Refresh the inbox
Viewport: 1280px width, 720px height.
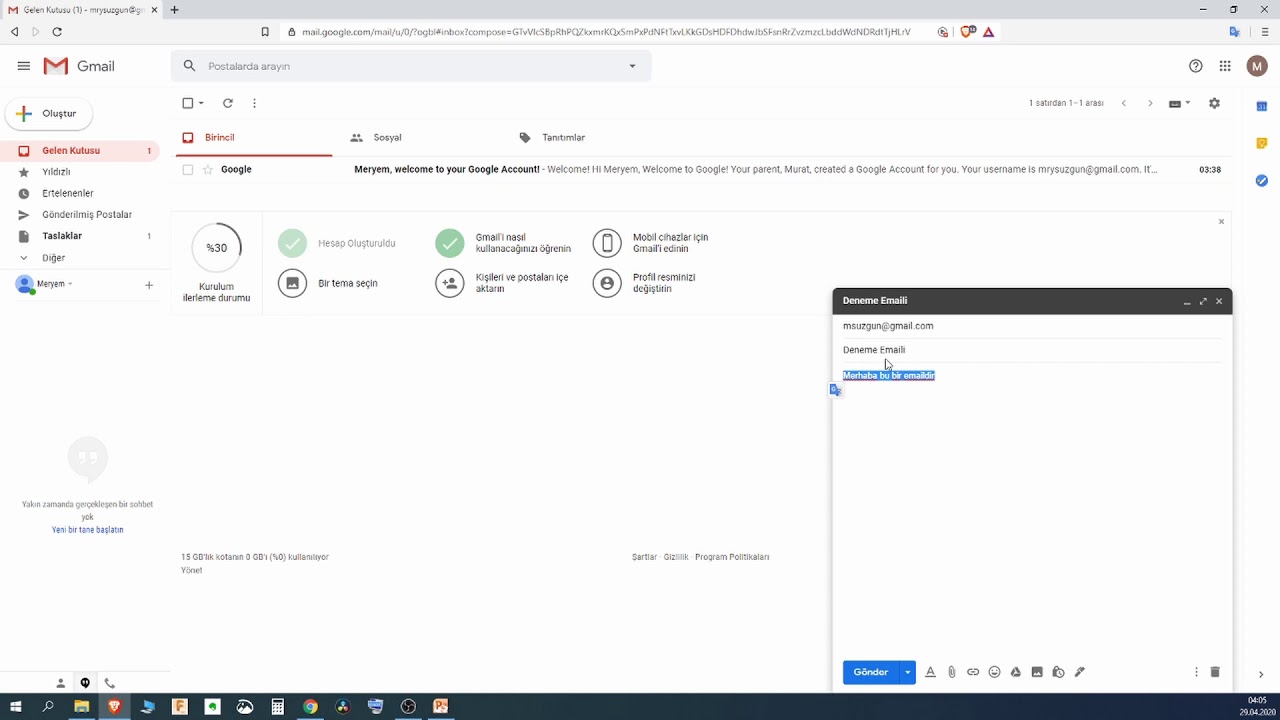point(228,103)
